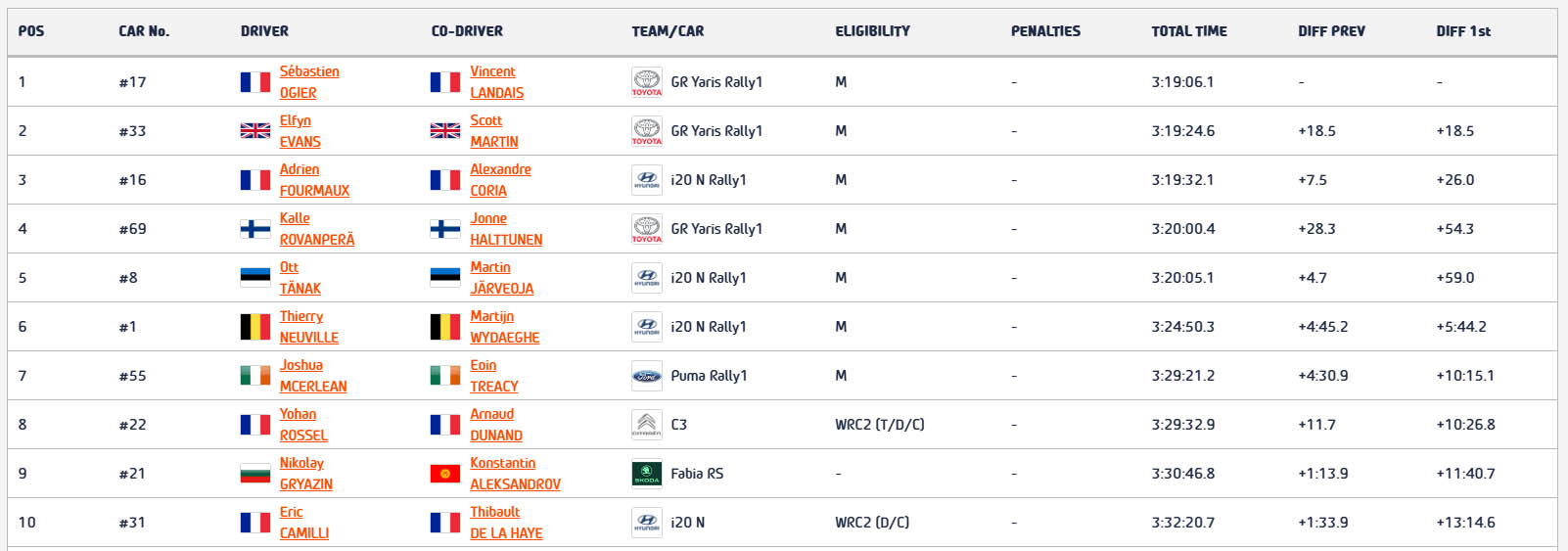Click the Finnish flag beside Kalle Rovanperä
This screenshot has width=1568, height=551.
coord(255,229)
